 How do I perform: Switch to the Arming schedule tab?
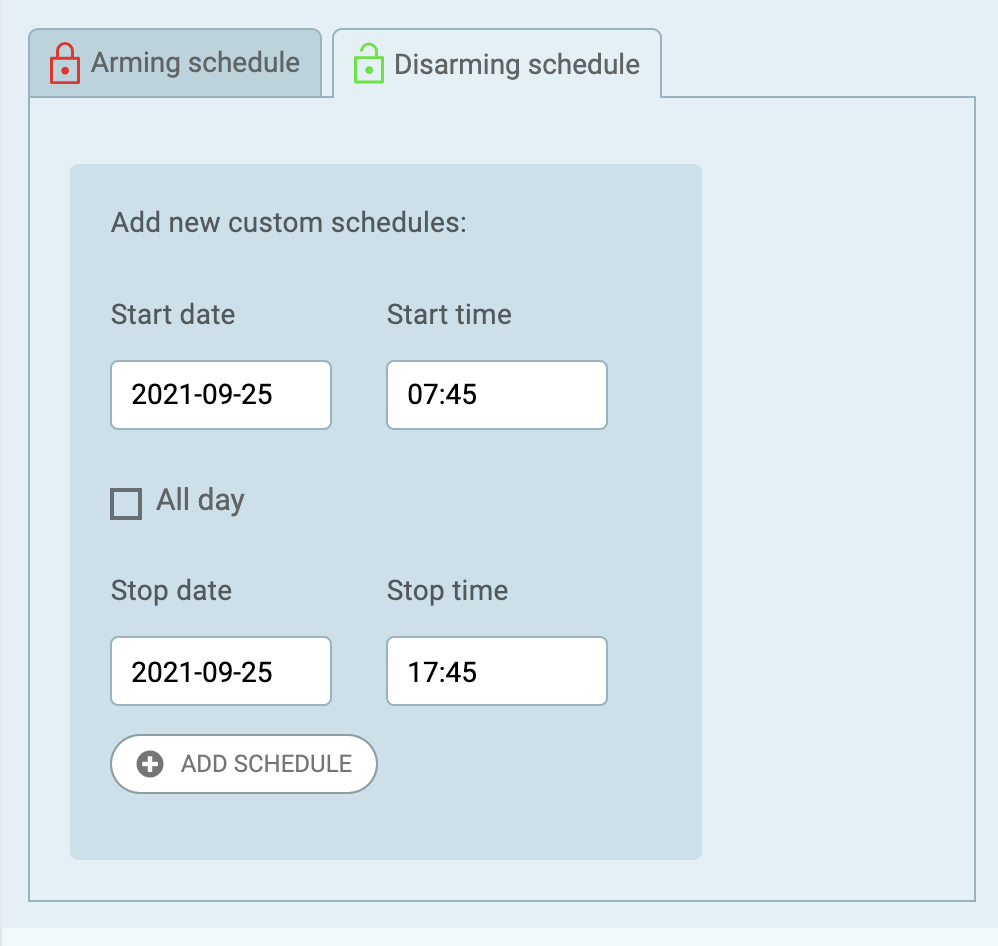click(x=175, y=63)
